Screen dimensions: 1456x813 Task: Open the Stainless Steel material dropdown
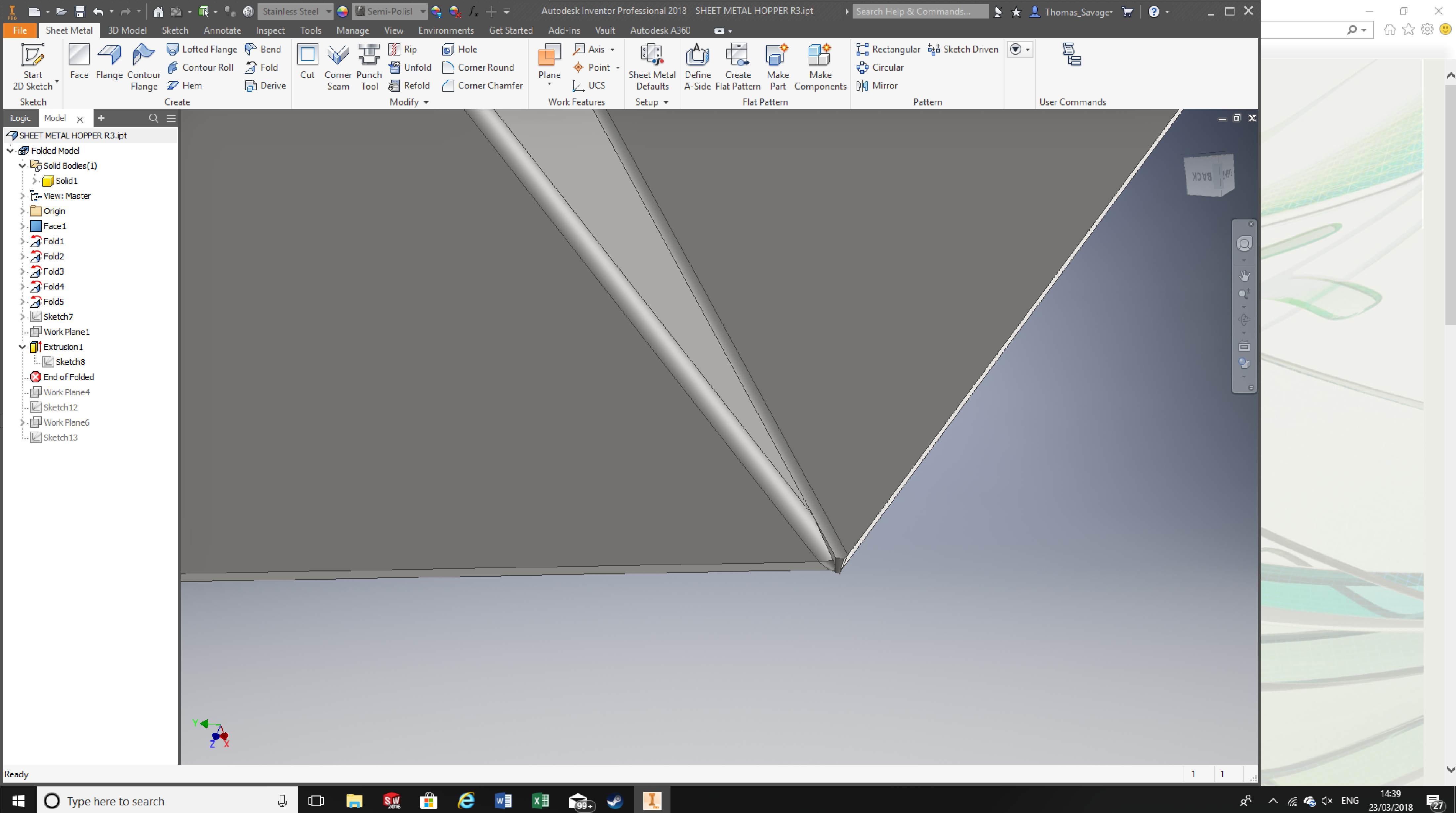click(x=328, y=11)
